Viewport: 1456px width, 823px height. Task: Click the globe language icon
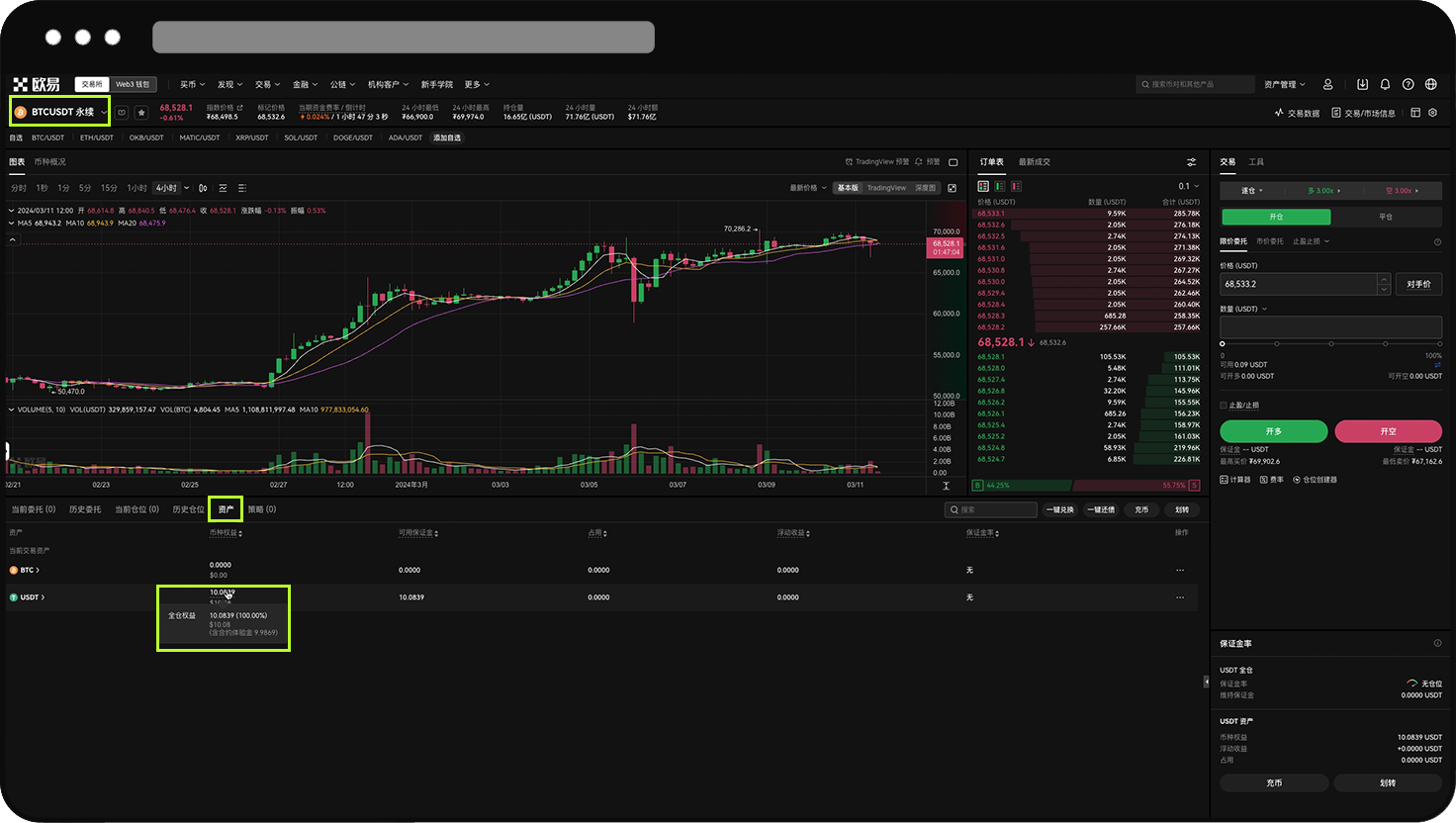tap(1430, 85)
